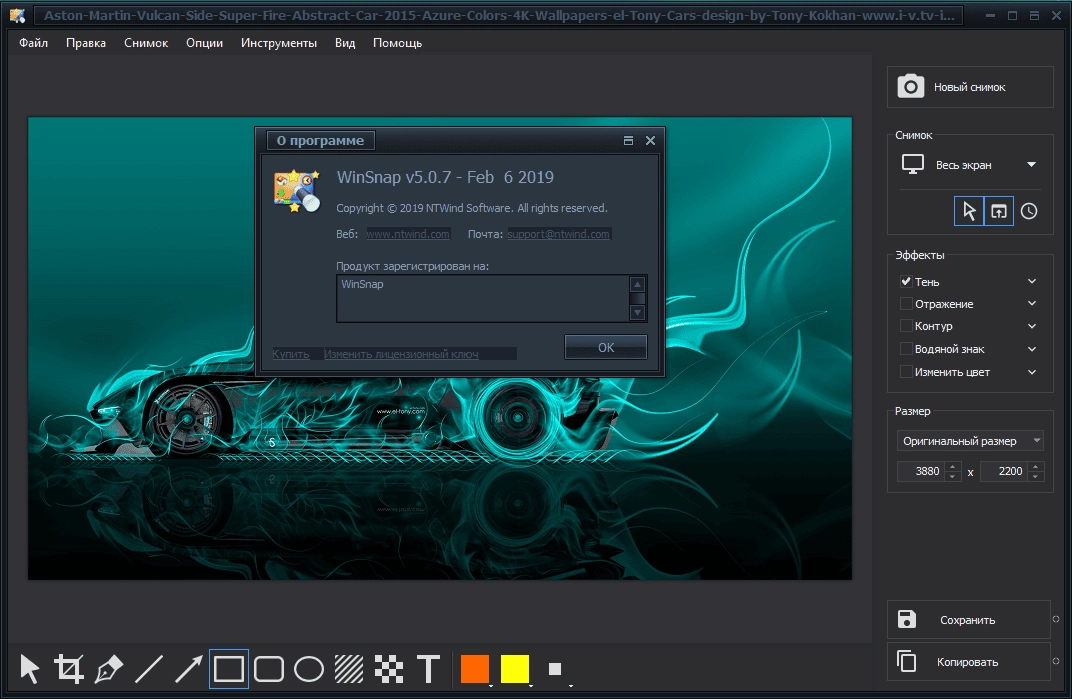The width and height of the screenshot is (1072, 699).
Task: Expand the Отражение effect options
Action: 1032,304
